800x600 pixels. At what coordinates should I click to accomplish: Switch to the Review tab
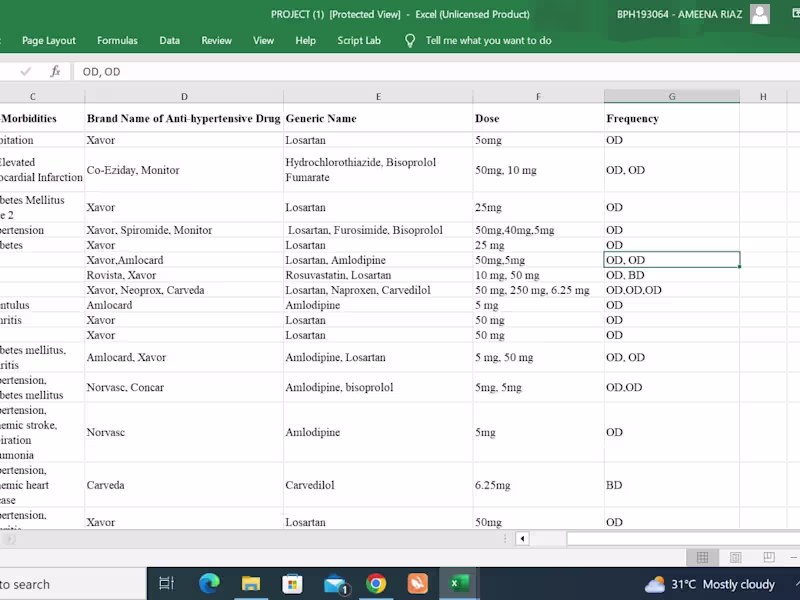[x=216, y=41]
